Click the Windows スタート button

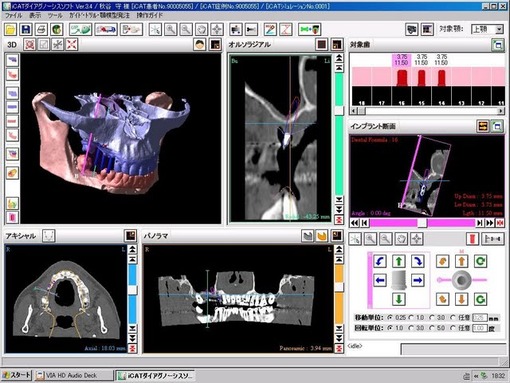16,375
